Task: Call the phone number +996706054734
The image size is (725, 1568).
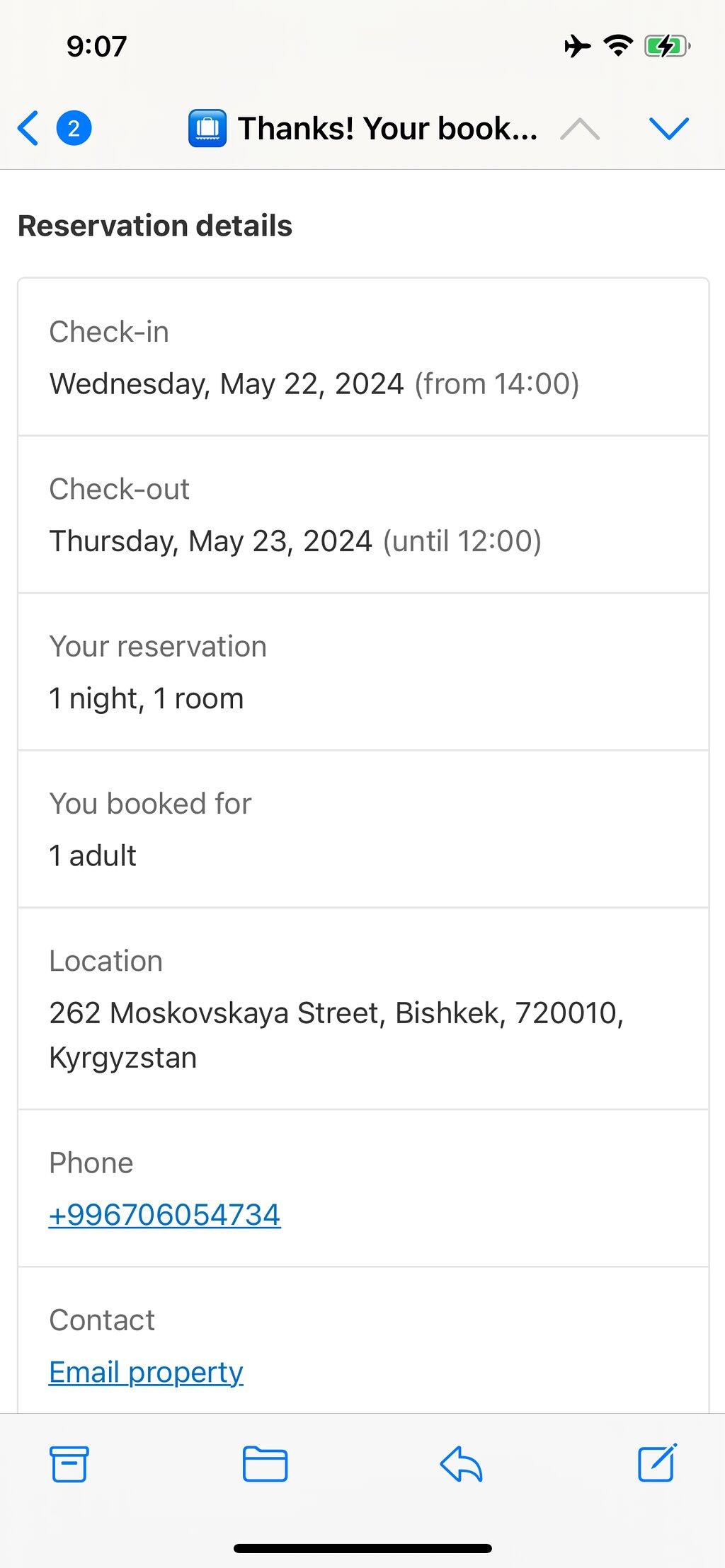Action: (x=164, y=1215)
